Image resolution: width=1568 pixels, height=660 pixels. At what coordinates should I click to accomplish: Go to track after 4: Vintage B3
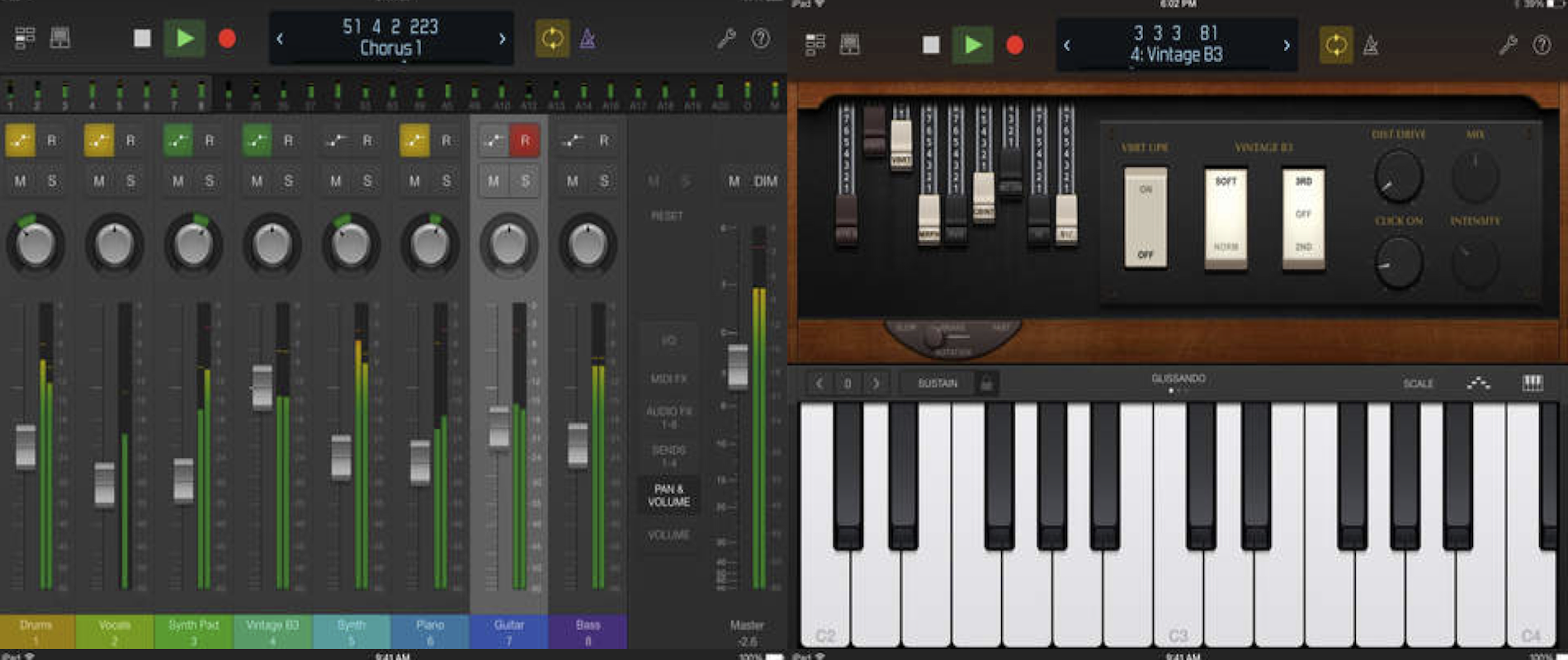(1286, 45)
